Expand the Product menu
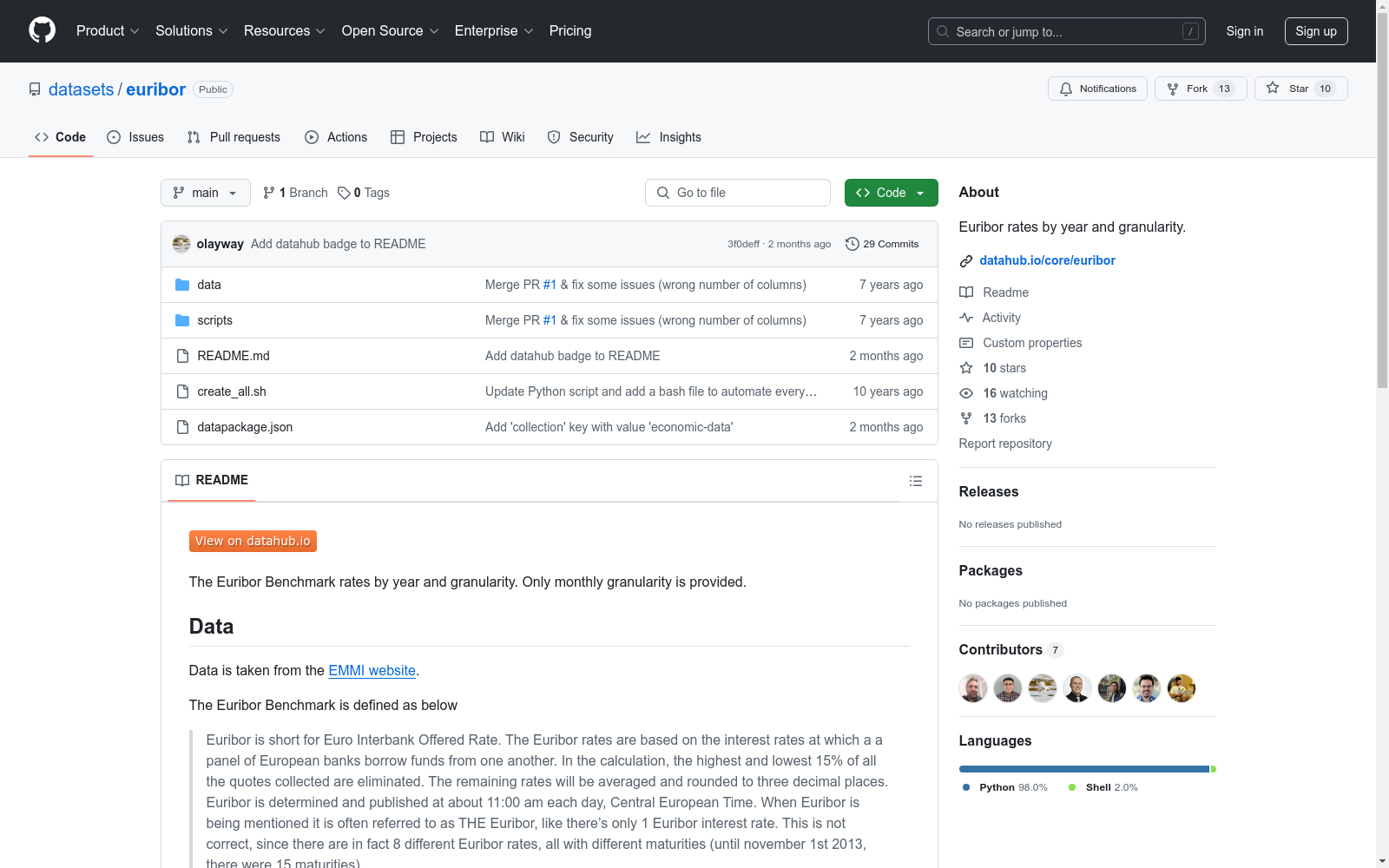 (x=108, y=31)
